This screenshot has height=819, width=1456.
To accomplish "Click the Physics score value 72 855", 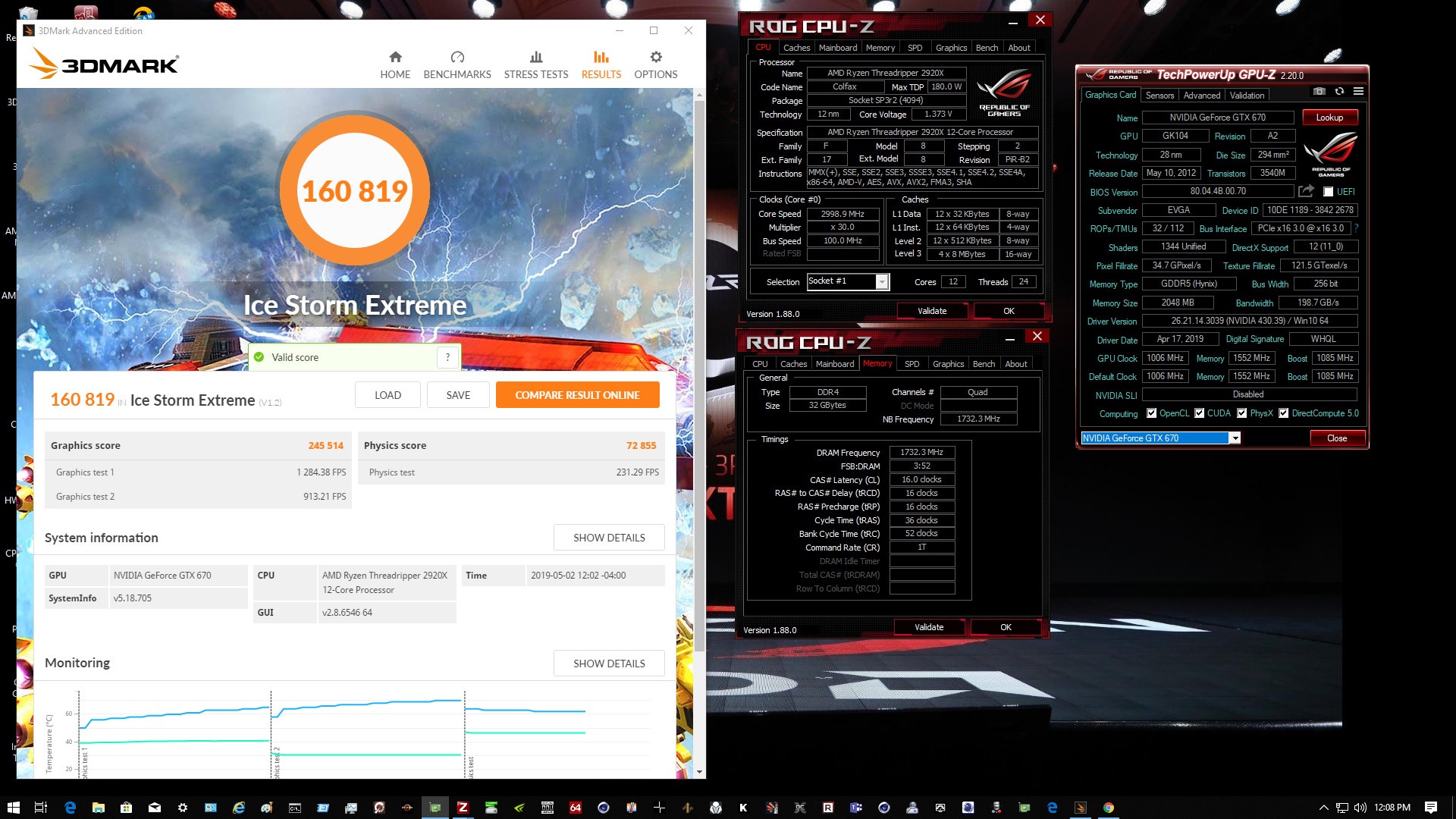I will pyautogui.click(x=641, y=446).
